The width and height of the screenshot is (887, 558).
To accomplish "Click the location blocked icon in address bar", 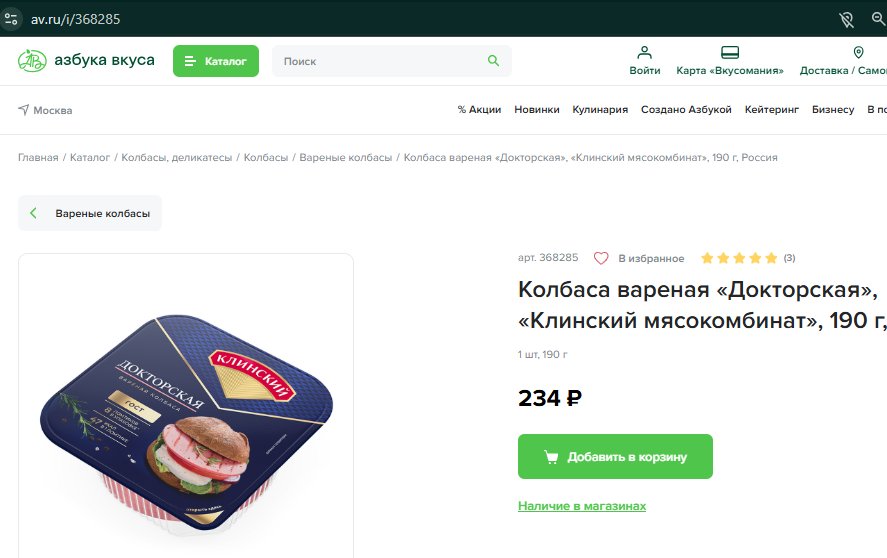I will pyautogui.click(x=846, y=20).
